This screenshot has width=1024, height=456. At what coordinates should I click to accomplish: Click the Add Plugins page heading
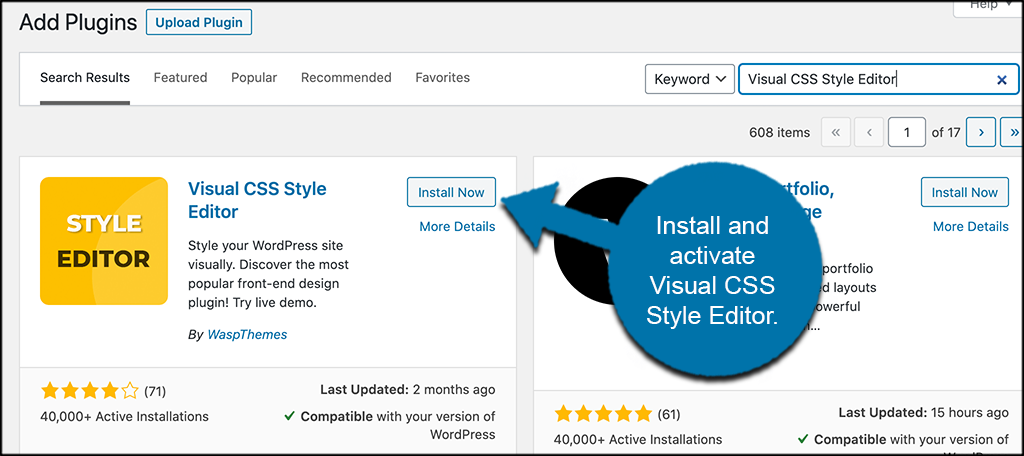(x=78, y=23)
